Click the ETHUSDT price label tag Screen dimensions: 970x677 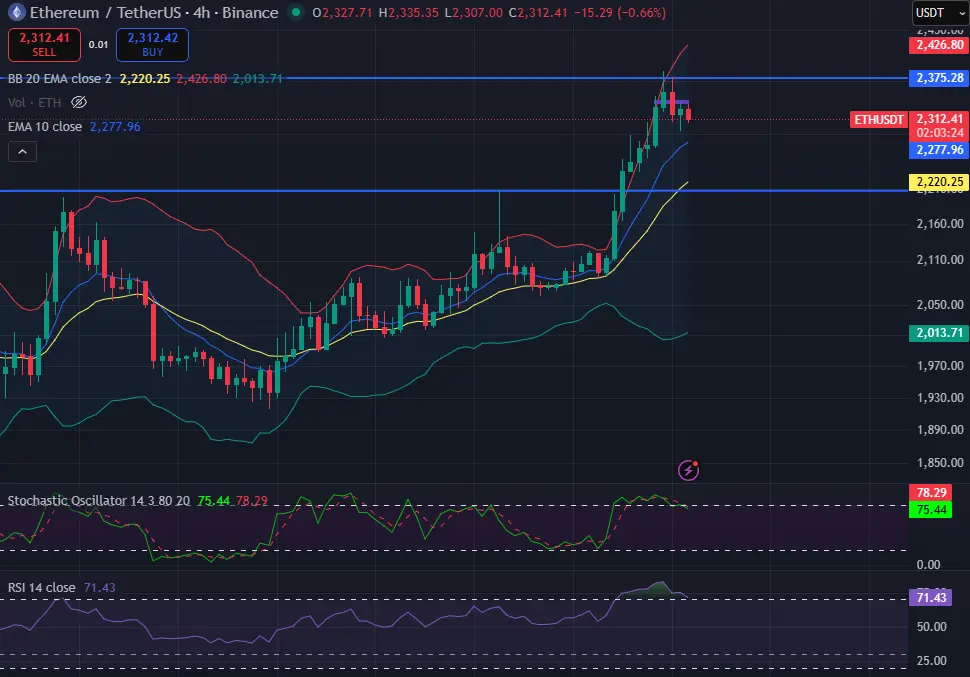[879, 119]
